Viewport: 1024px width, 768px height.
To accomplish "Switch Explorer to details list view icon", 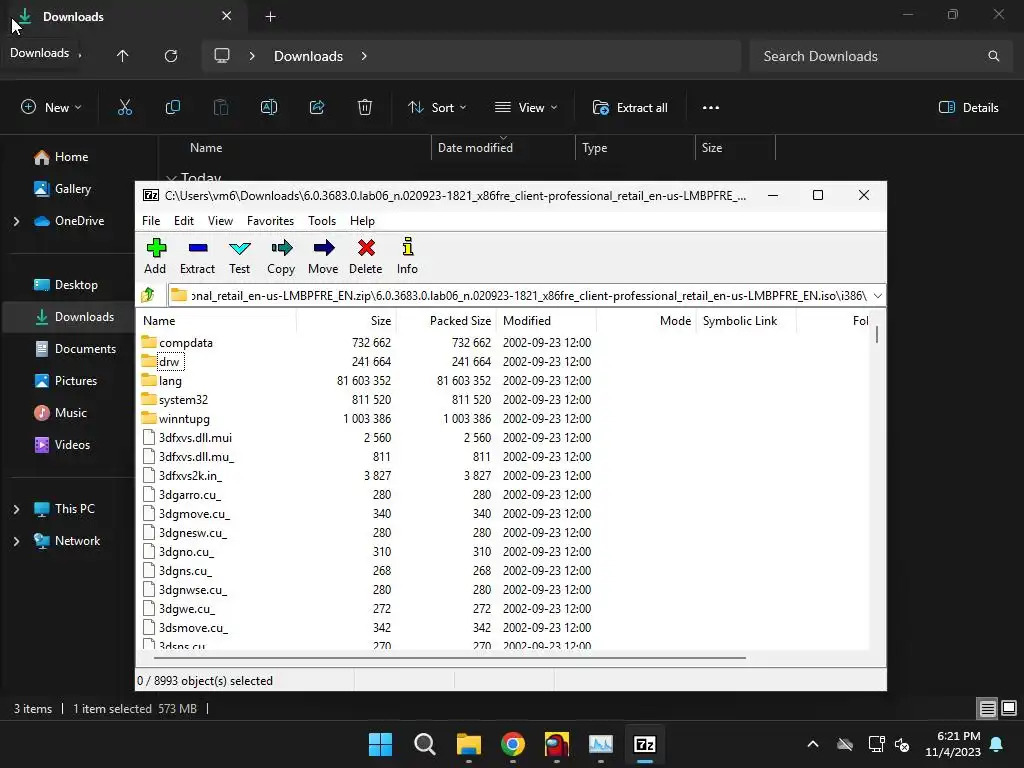I will tap(987, 709).
